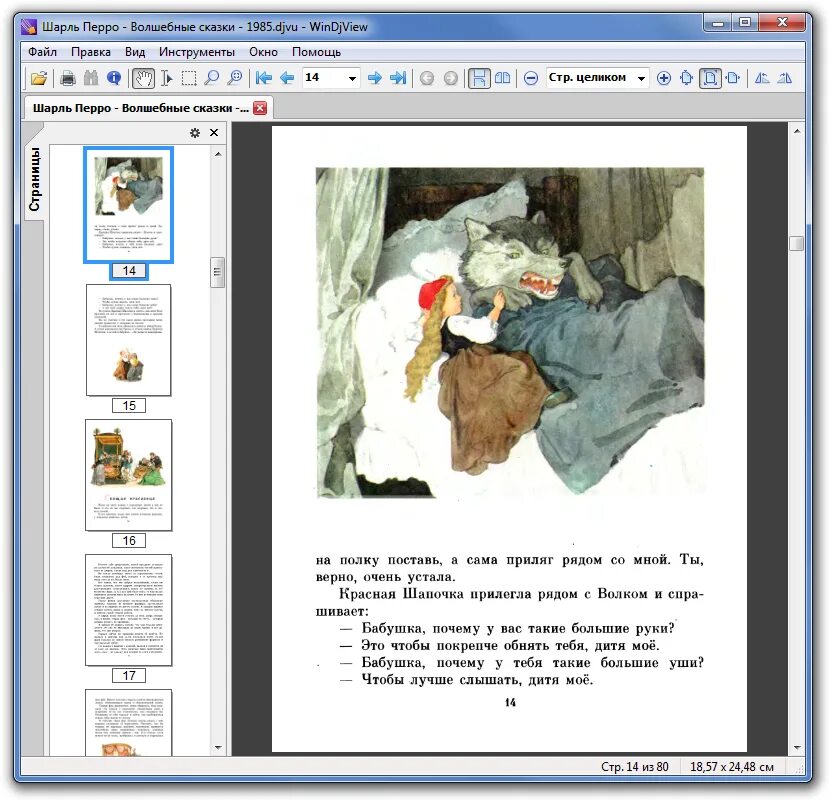Click thumbnail panel scroll down arrow
The width and height of the screenshot is (831, 802).
[x=218, y=748]
